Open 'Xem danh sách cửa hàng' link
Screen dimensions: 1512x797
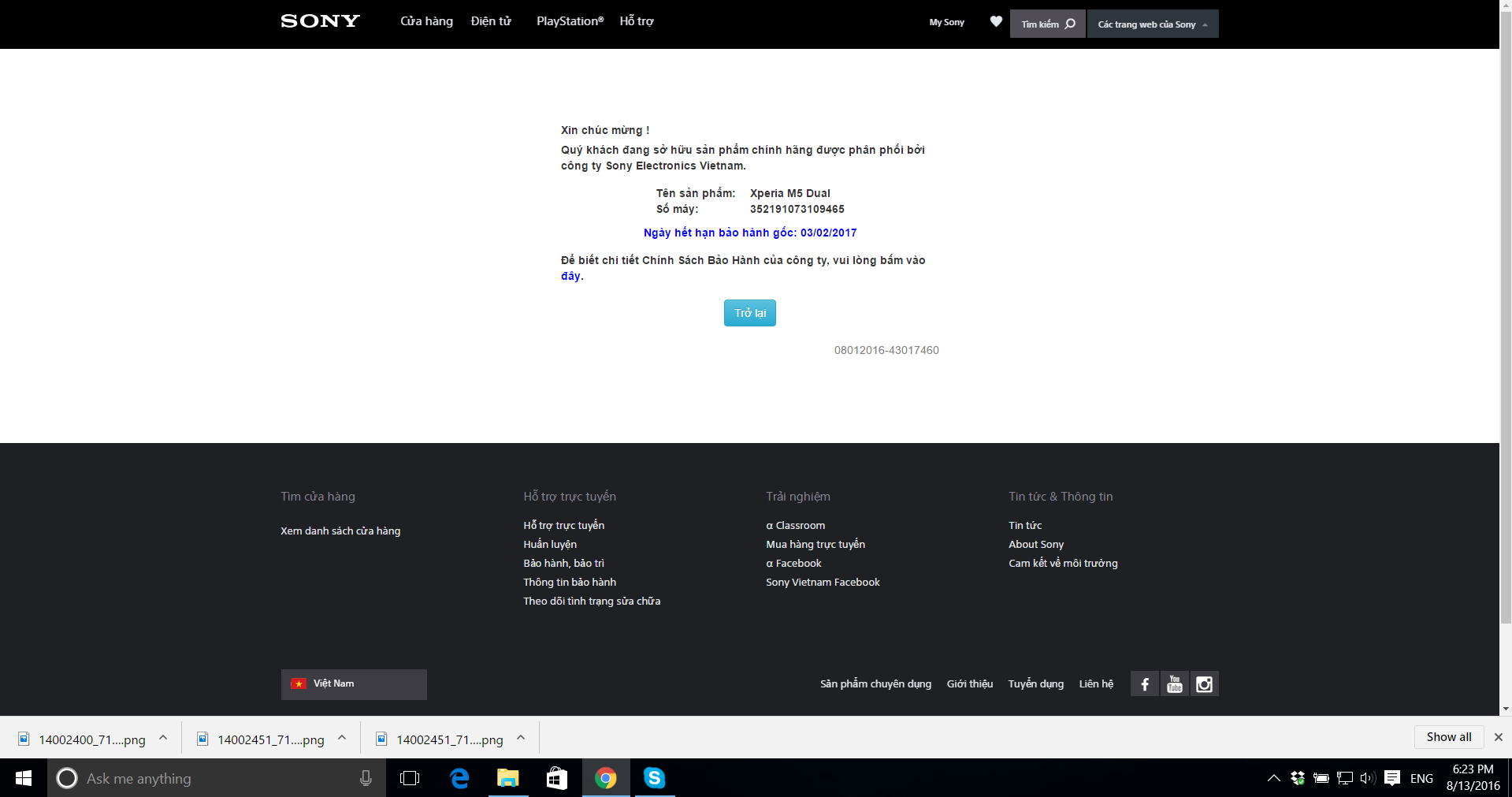coord(340,531)
